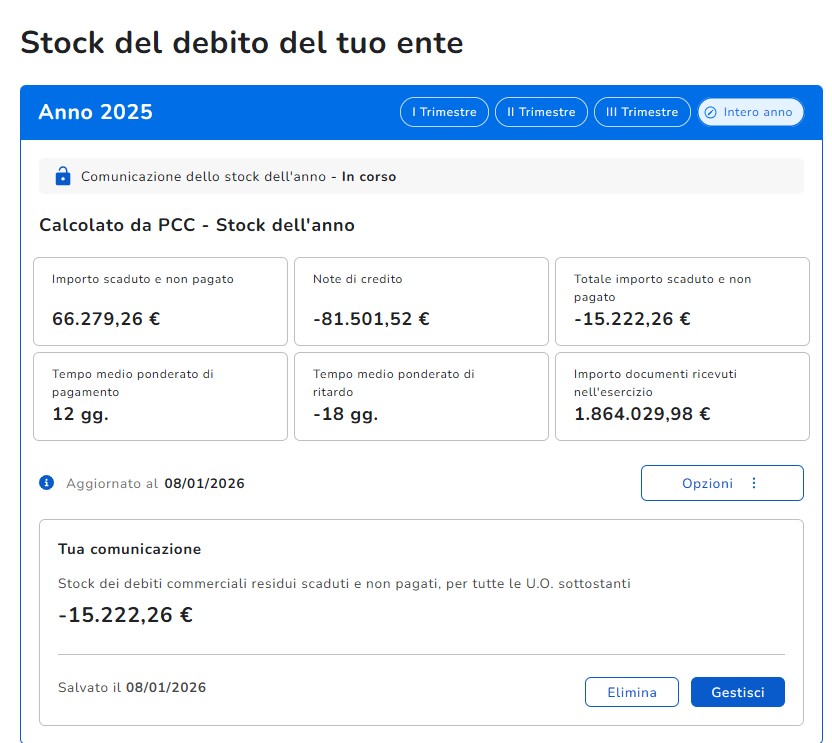
Task: Click the Tua comunicazione heading
Action: [130, 549]
